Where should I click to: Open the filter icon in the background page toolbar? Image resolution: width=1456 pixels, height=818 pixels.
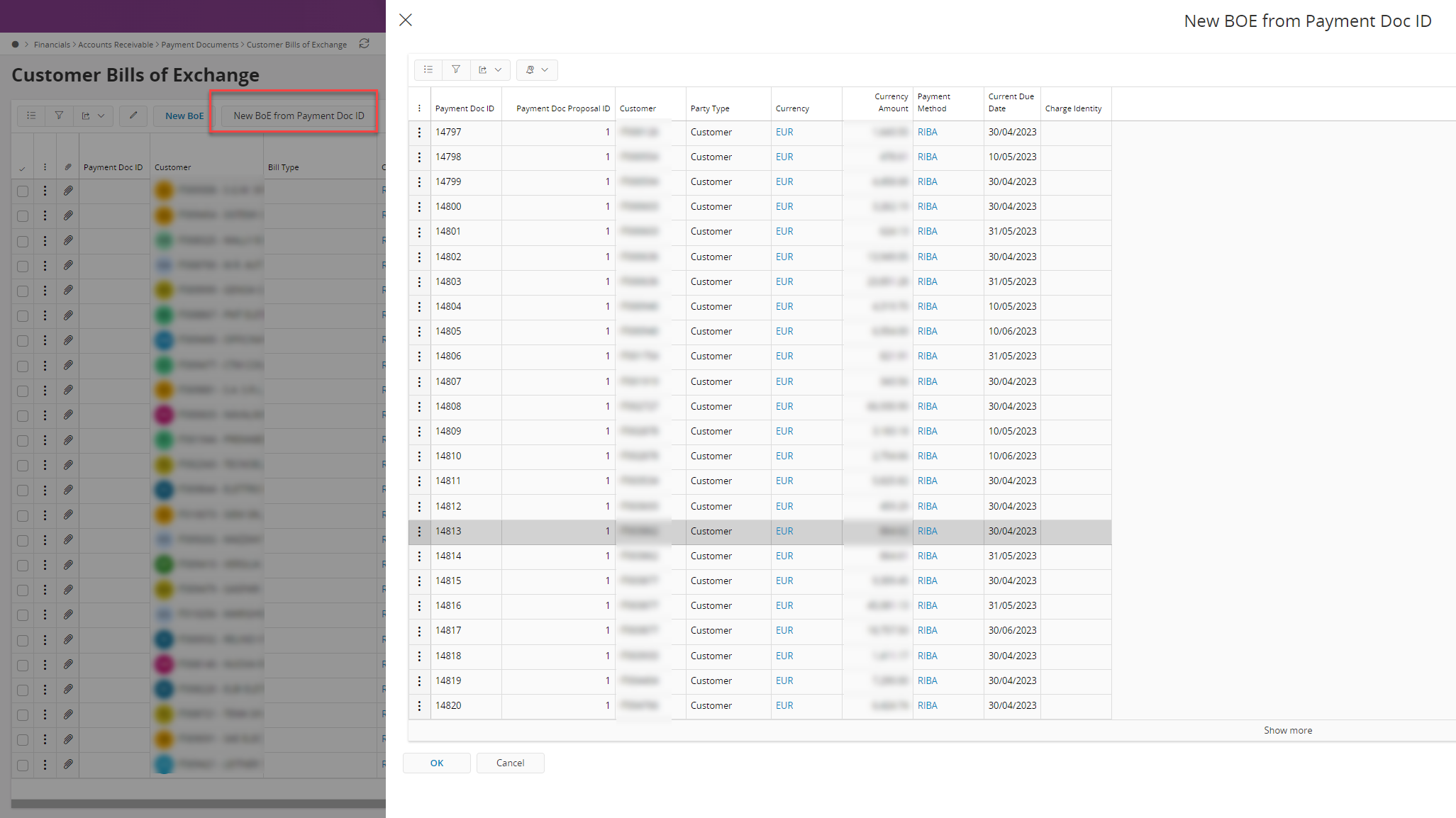click(59, 116)
